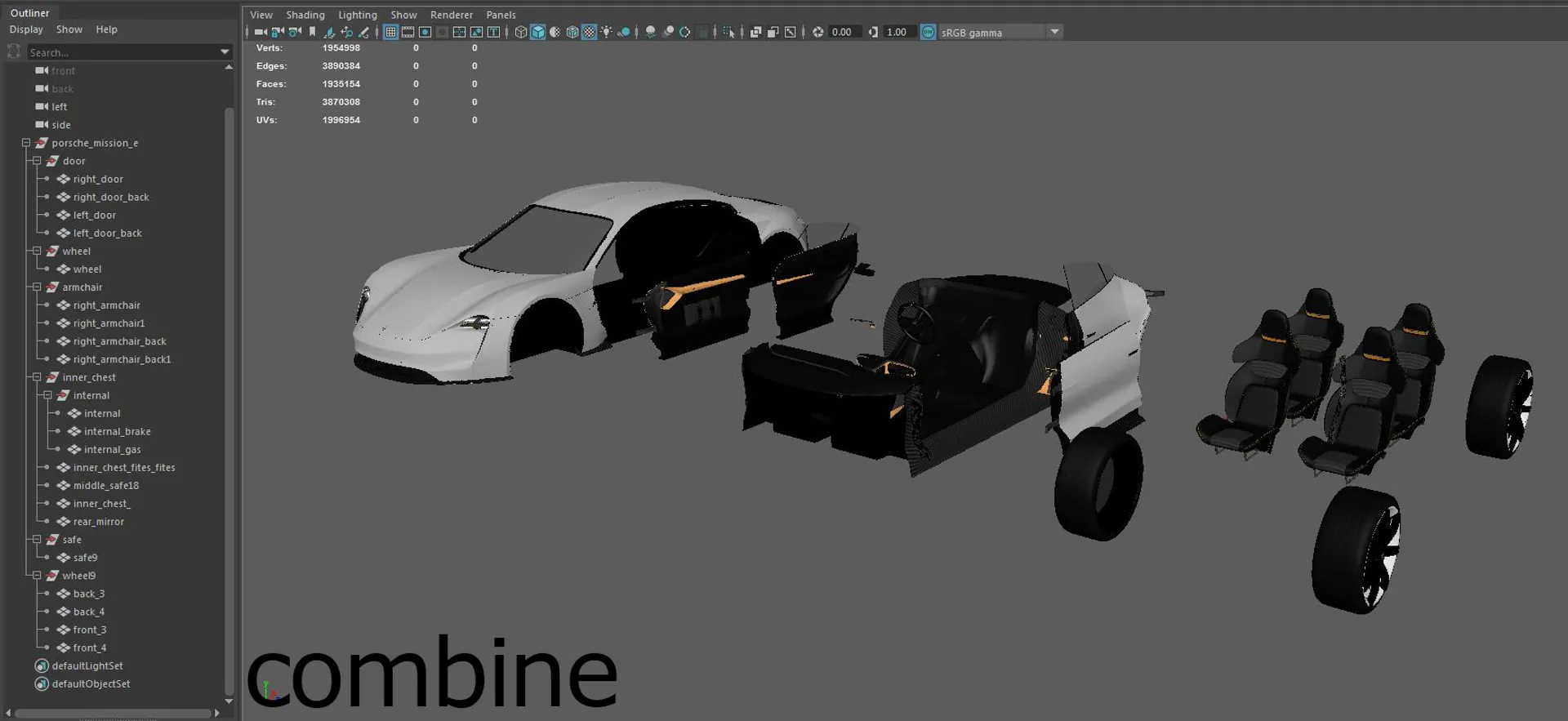Click the Gamma value field 1.00
Viewport: 1568px width, 721px height.
tap(900, 32)
